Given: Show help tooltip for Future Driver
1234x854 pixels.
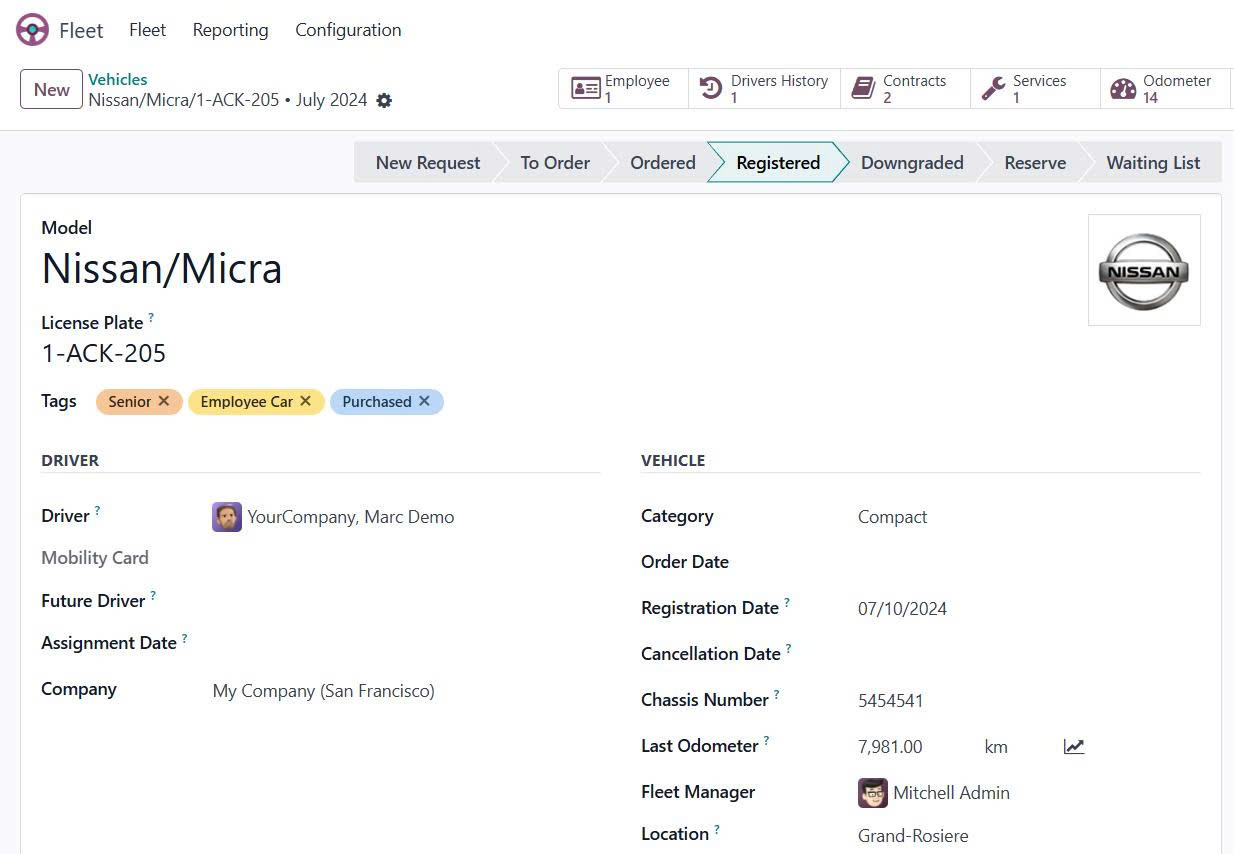Looking at the screenshot, I should tap(153, 595).
